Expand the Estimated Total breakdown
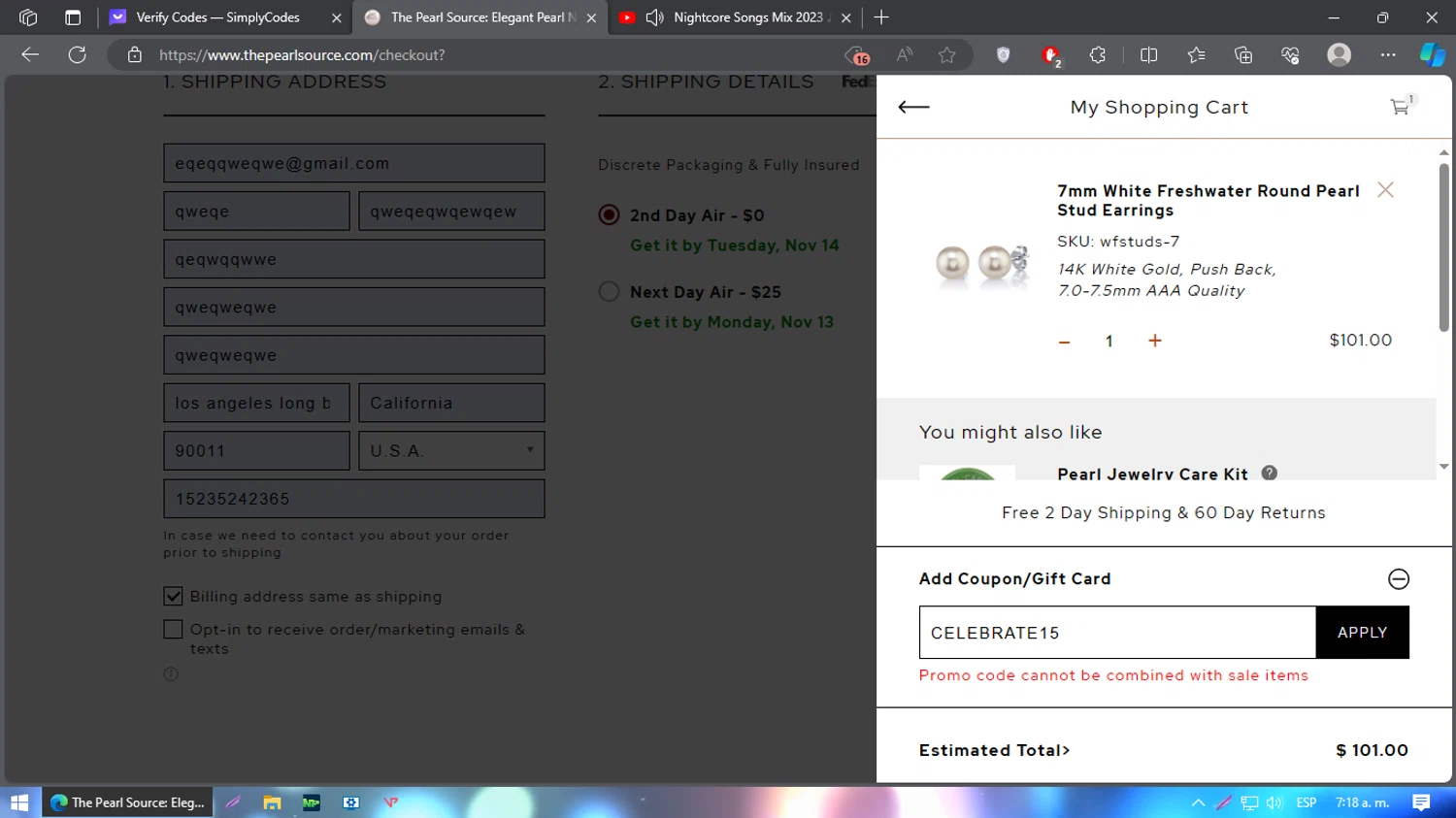The image size is (1456, 818). pyautogui.click(x=994, y=750)
